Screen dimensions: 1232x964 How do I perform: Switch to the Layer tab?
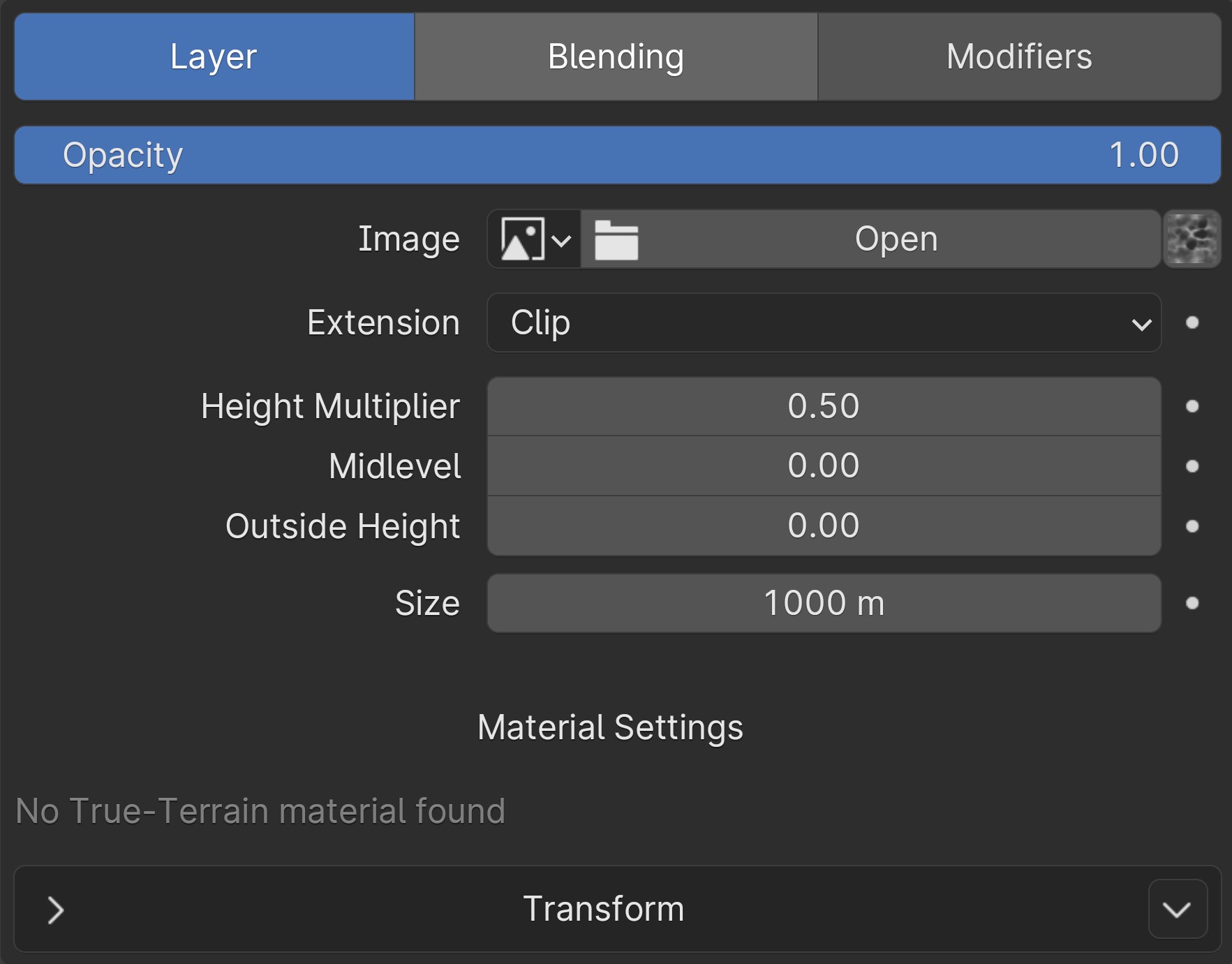click(x=214, y=57)
